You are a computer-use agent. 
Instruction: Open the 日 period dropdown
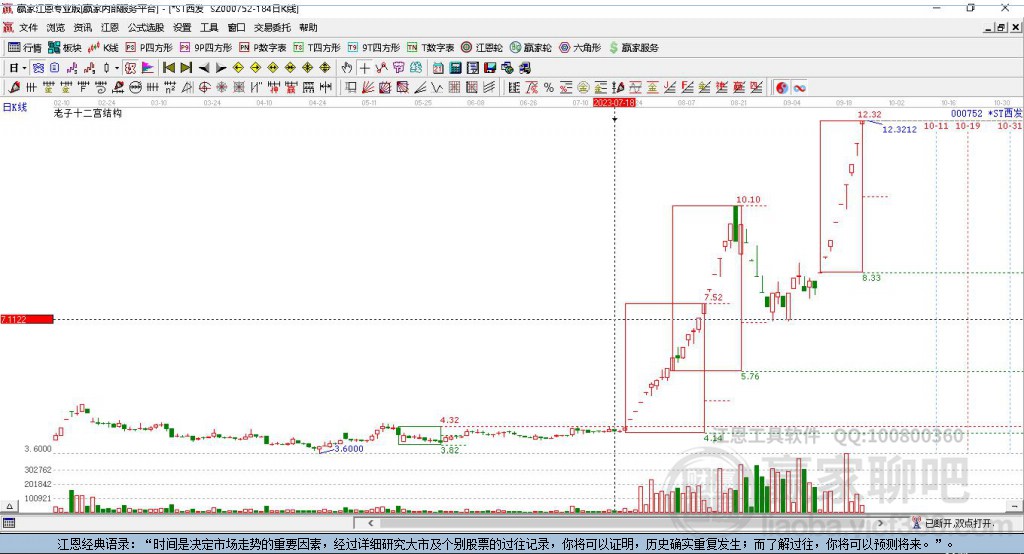pos(17,68)
